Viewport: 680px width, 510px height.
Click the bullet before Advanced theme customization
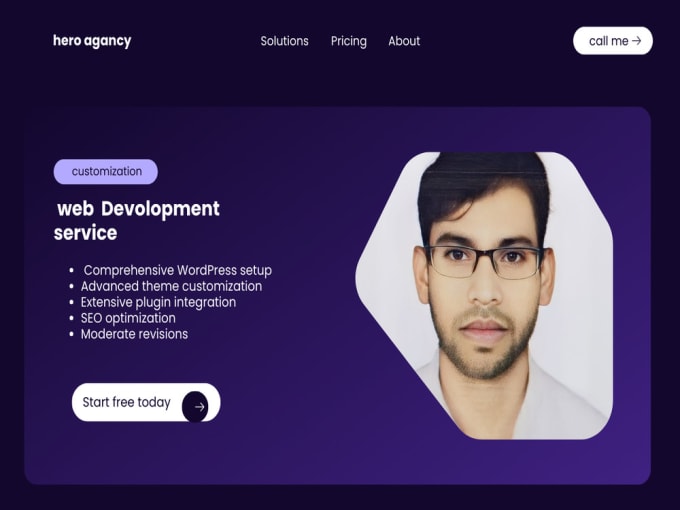pyautogui.click(x=72, y=287)
